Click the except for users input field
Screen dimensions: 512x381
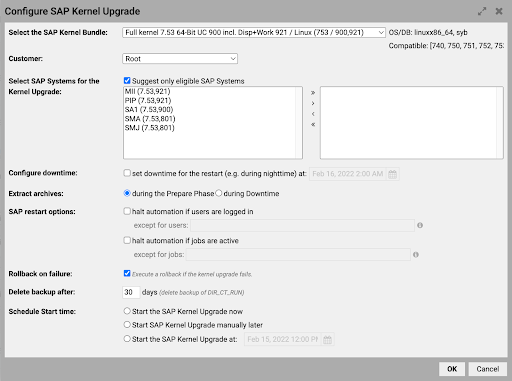pyautogui.click(x=302, y=225)
